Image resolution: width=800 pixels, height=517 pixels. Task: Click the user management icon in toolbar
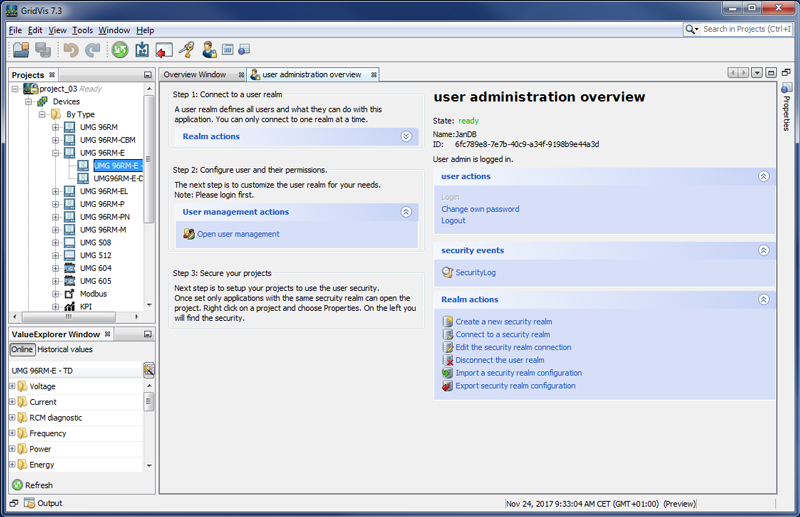[209, 49]
